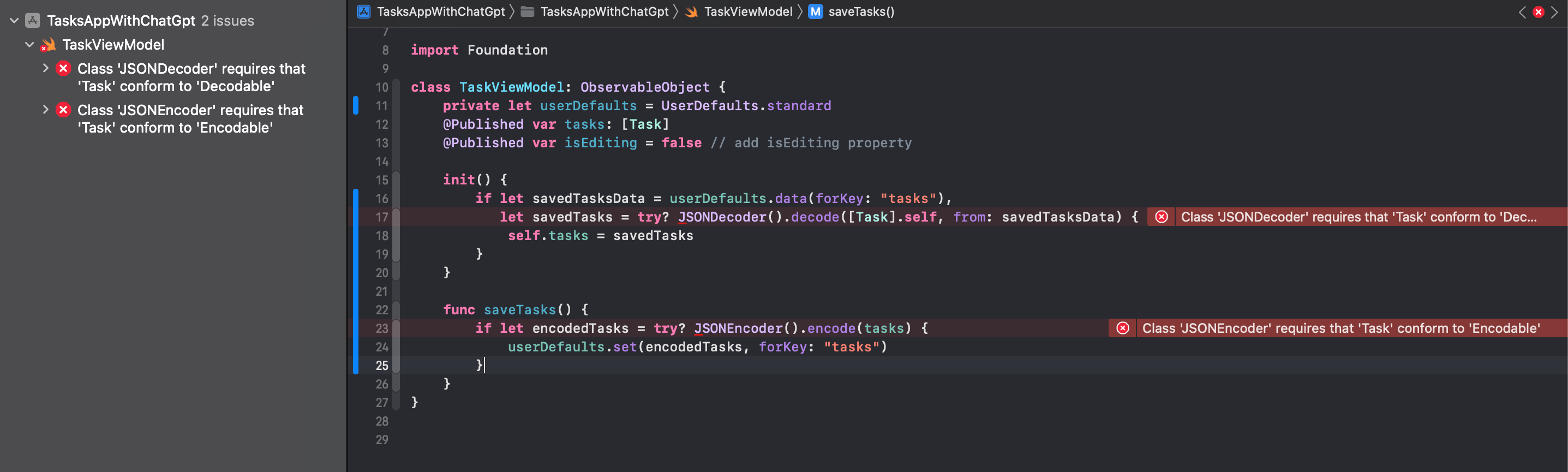Click the TaskViewModel Swift file icon in navigator
Viewport: 1568px width, 472px height.
point(48,44)
